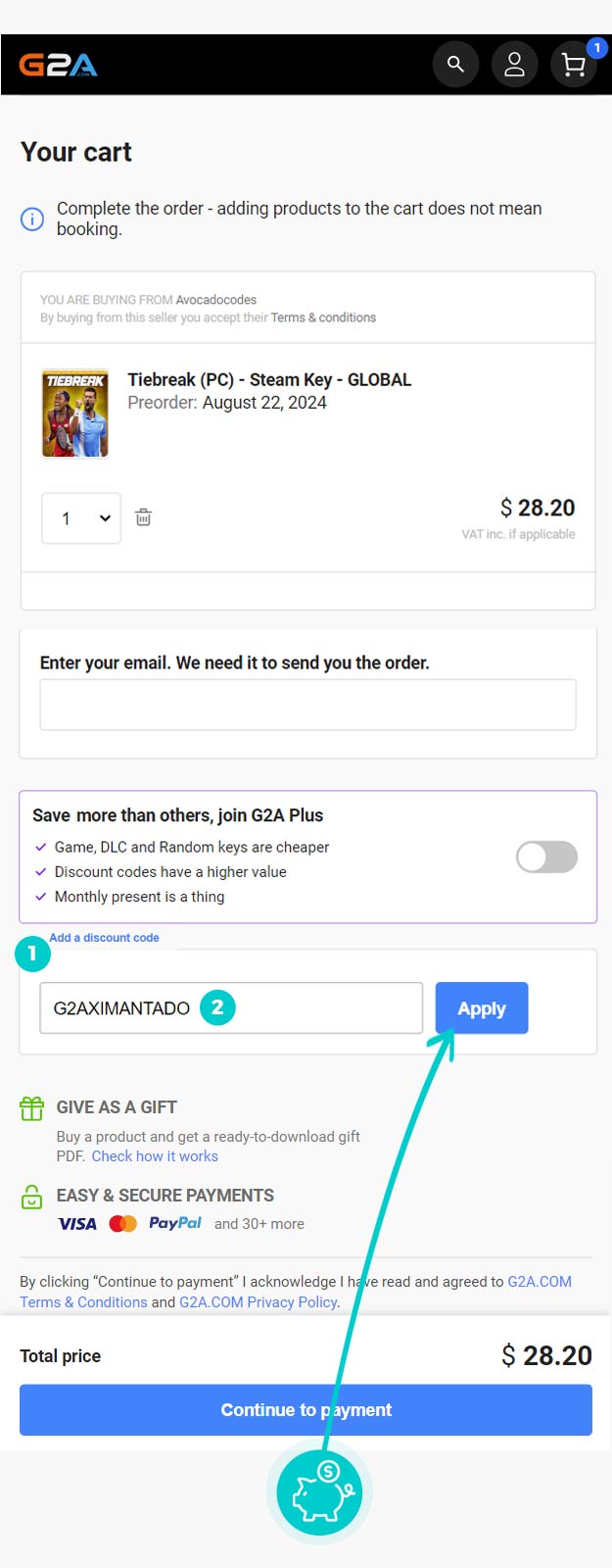Apply the discount code
The image size is (612, 1568).
pos(482,1008)
